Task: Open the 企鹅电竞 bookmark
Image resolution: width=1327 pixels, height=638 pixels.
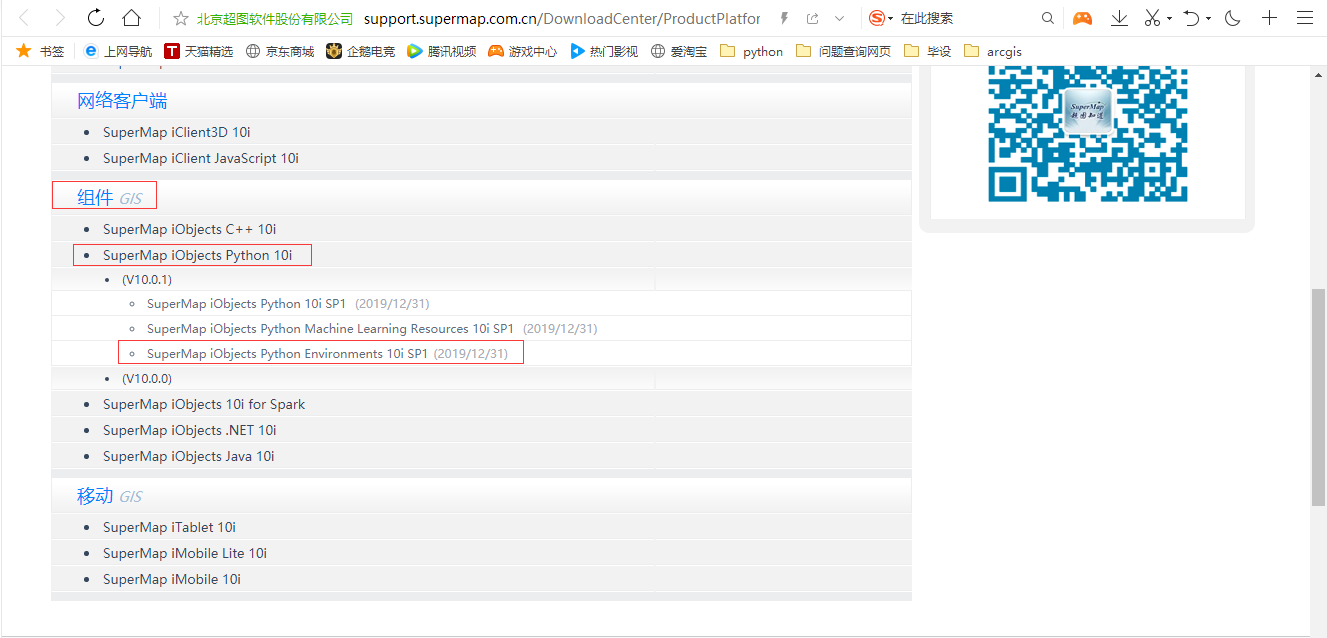Action: coord(361,51)
